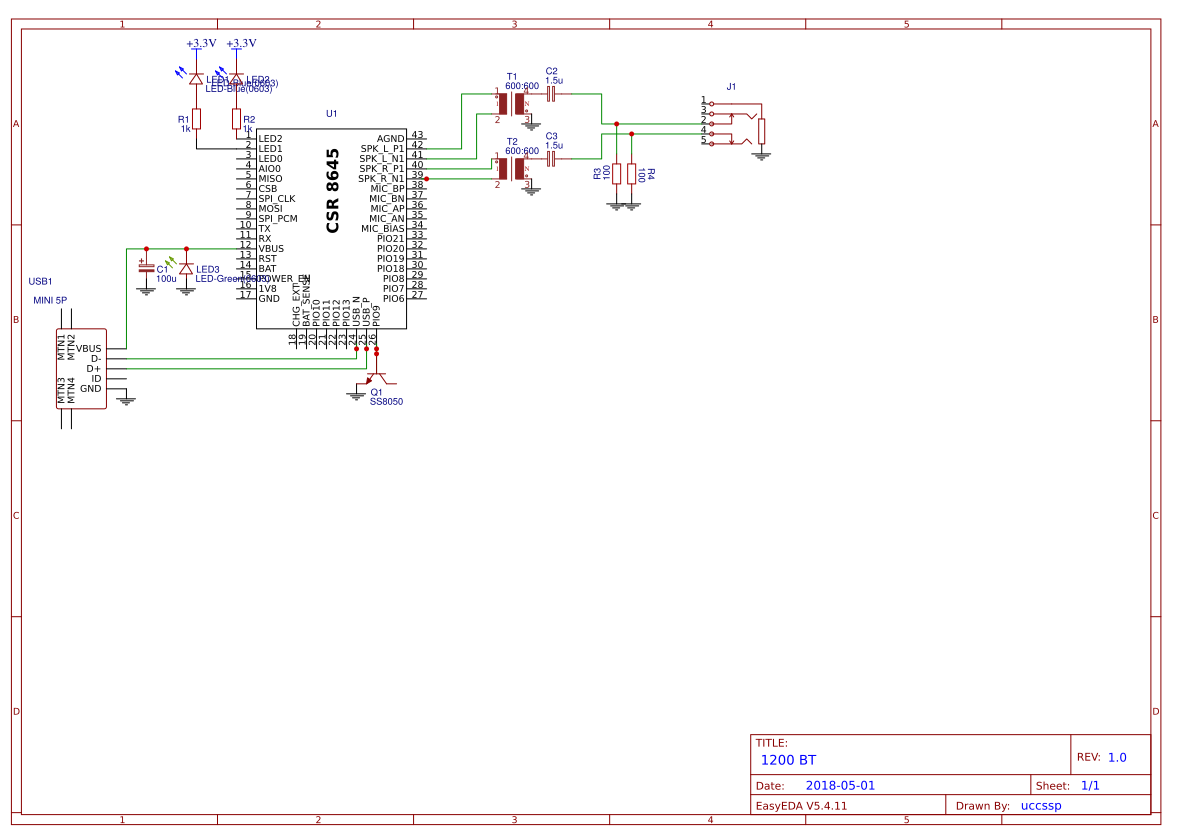Select resistor R3 100 ohm symbol
Image resolution: width=1177 pixels, height=836 pixels.
pos(616,174)
